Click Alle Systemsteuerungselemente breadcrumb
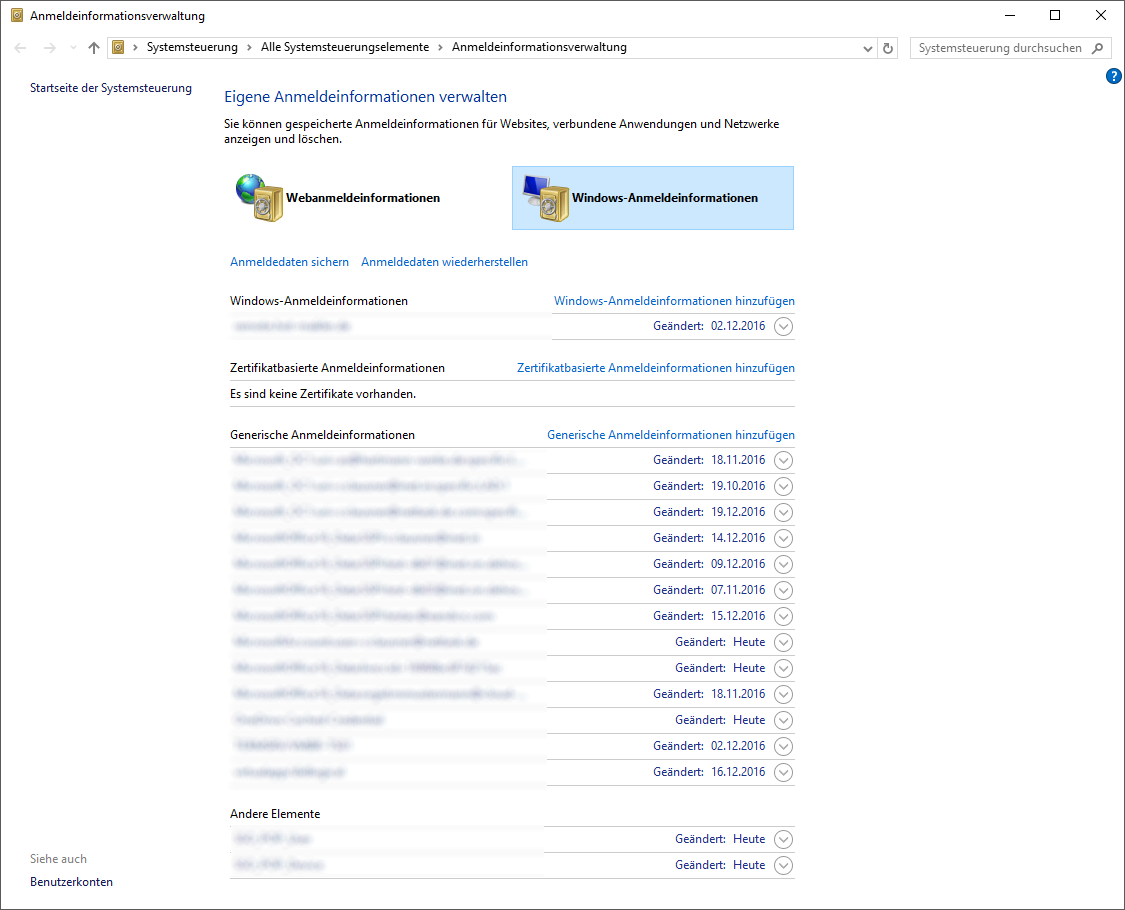The width and height of the screenshot is (1125, 910). tap(344, 47)
